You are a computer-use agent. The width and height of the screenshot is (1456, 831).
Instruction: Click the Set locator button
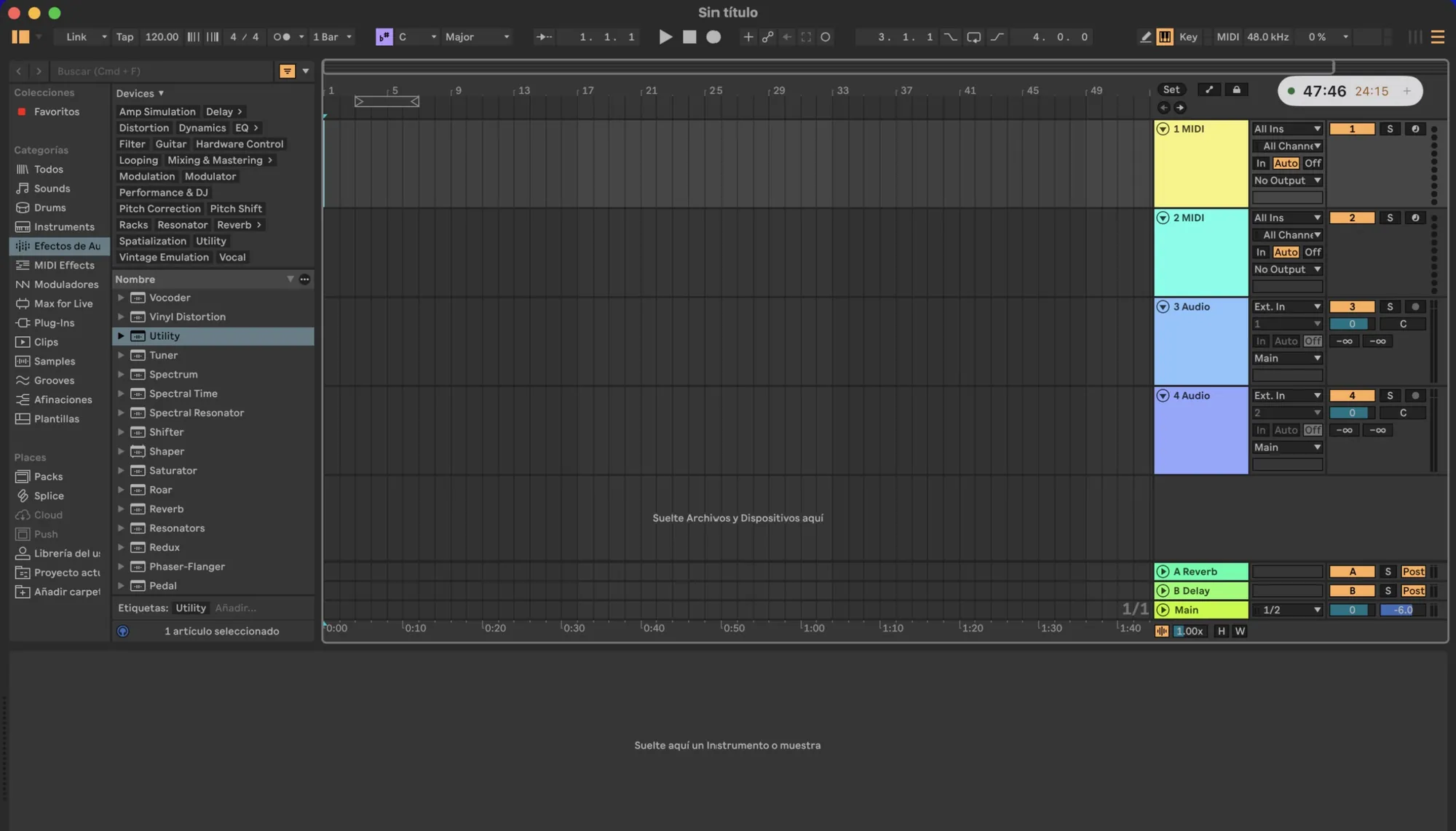click(1171, 90)
